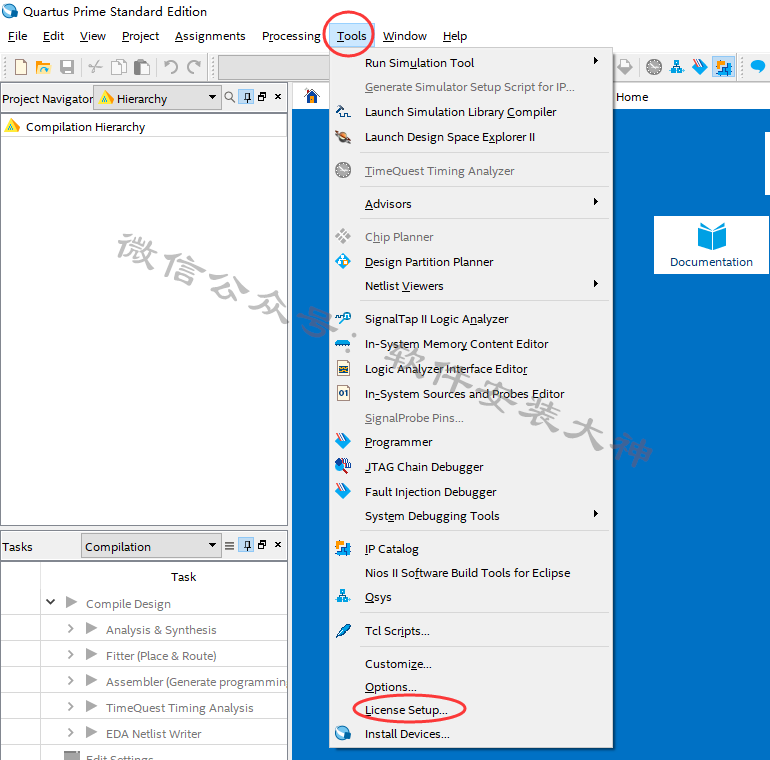Screen dimensions: 770x760
Task: Float the Project Navigator panel
Action: point(262,97)
